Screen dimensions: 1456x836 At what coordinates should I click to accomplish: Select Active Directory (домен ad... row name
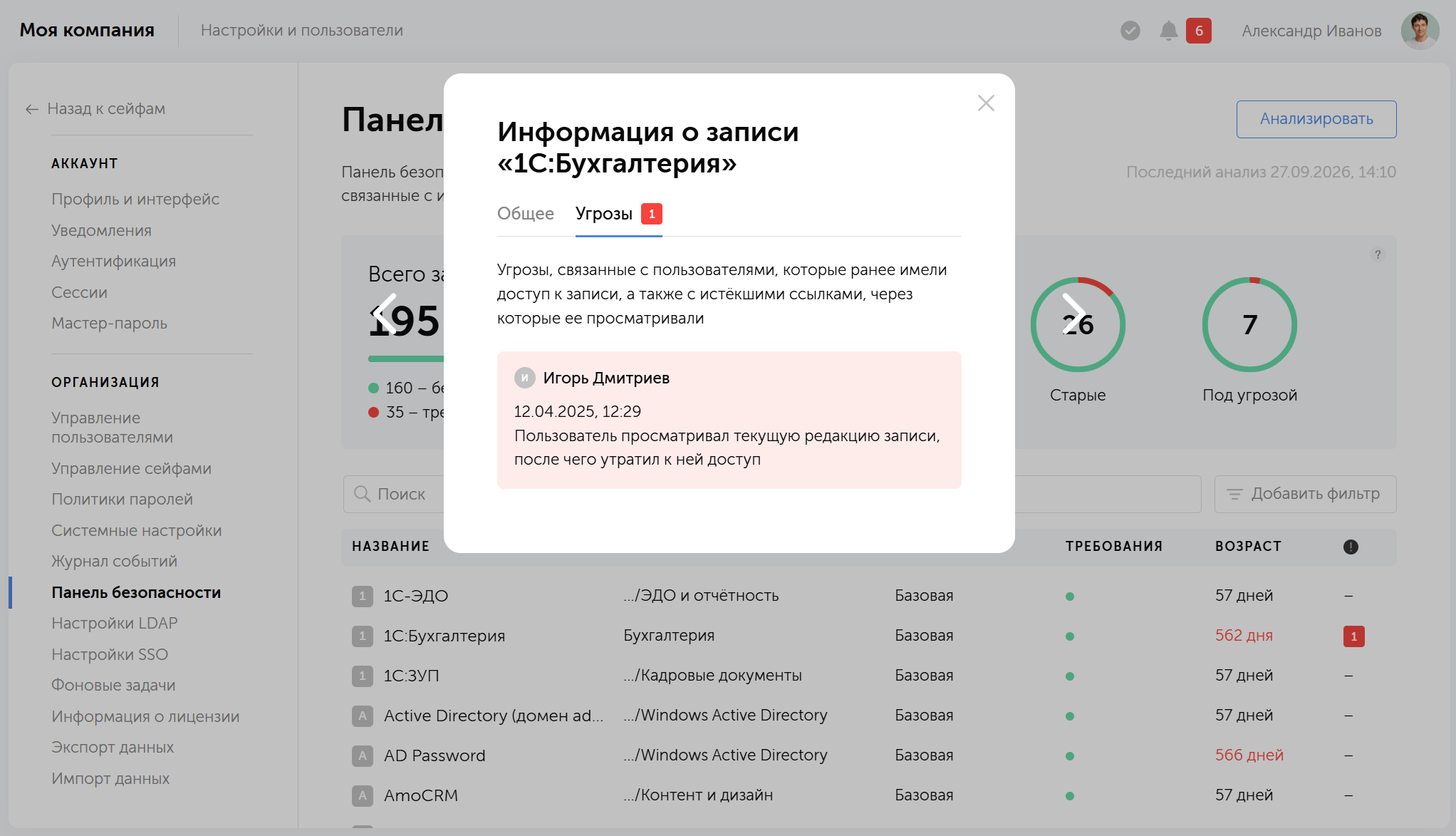[x=493, y=716]
